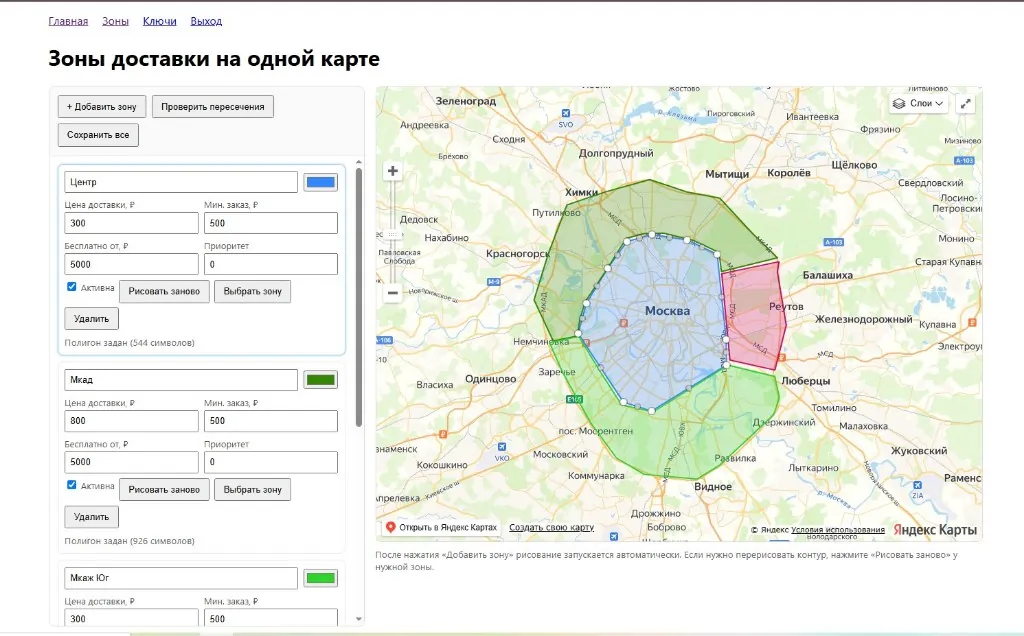Click the VKO airport icon on the map
1024x636 pixels.
tap(502, 447)
